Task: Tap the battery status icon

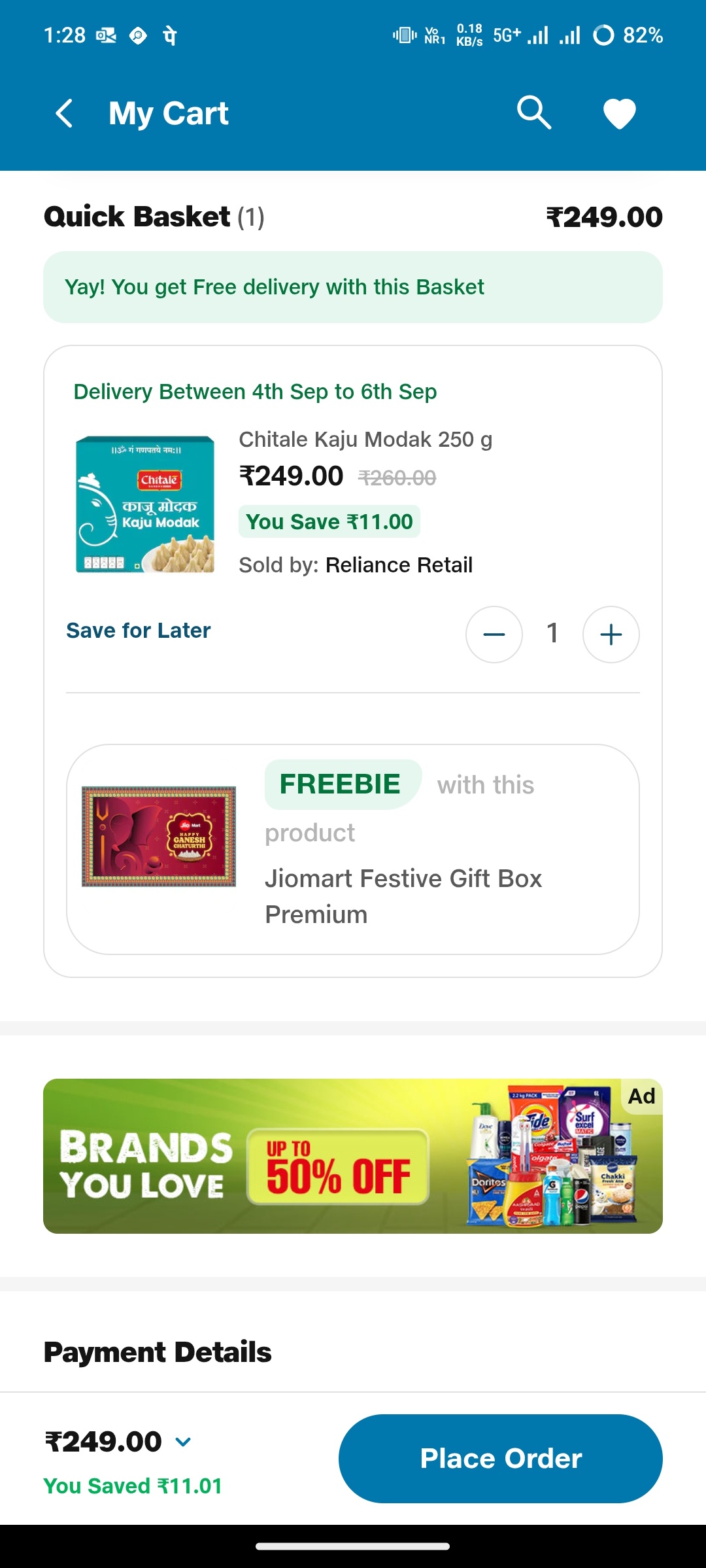Action: pyautogui.click(x=603, y=35)
